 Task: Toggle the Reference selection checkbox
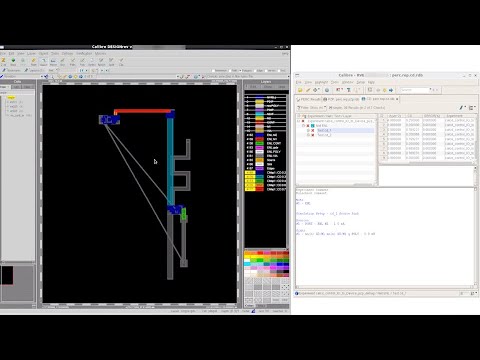(x=213, y=71)
